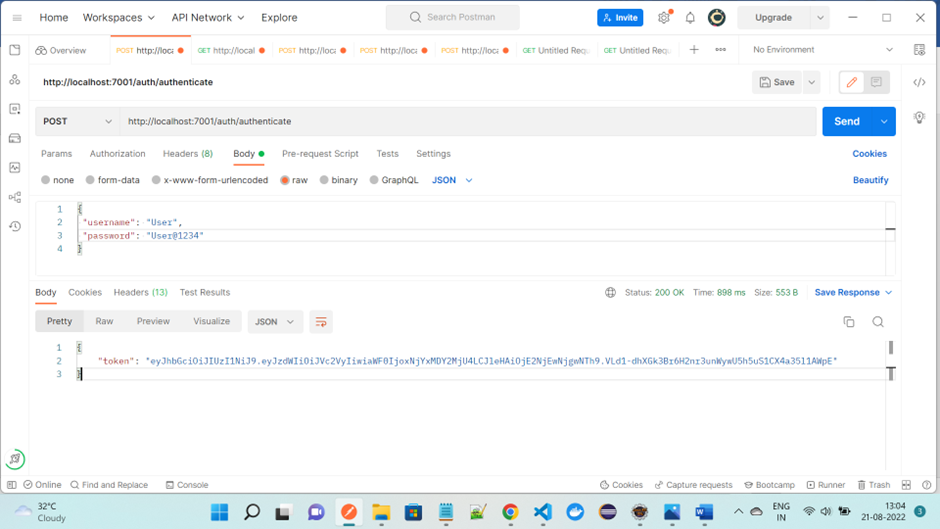Open Google Chrome from the taskbar
Viewport: 940px width, 529px height.
[x=510, y=512]
